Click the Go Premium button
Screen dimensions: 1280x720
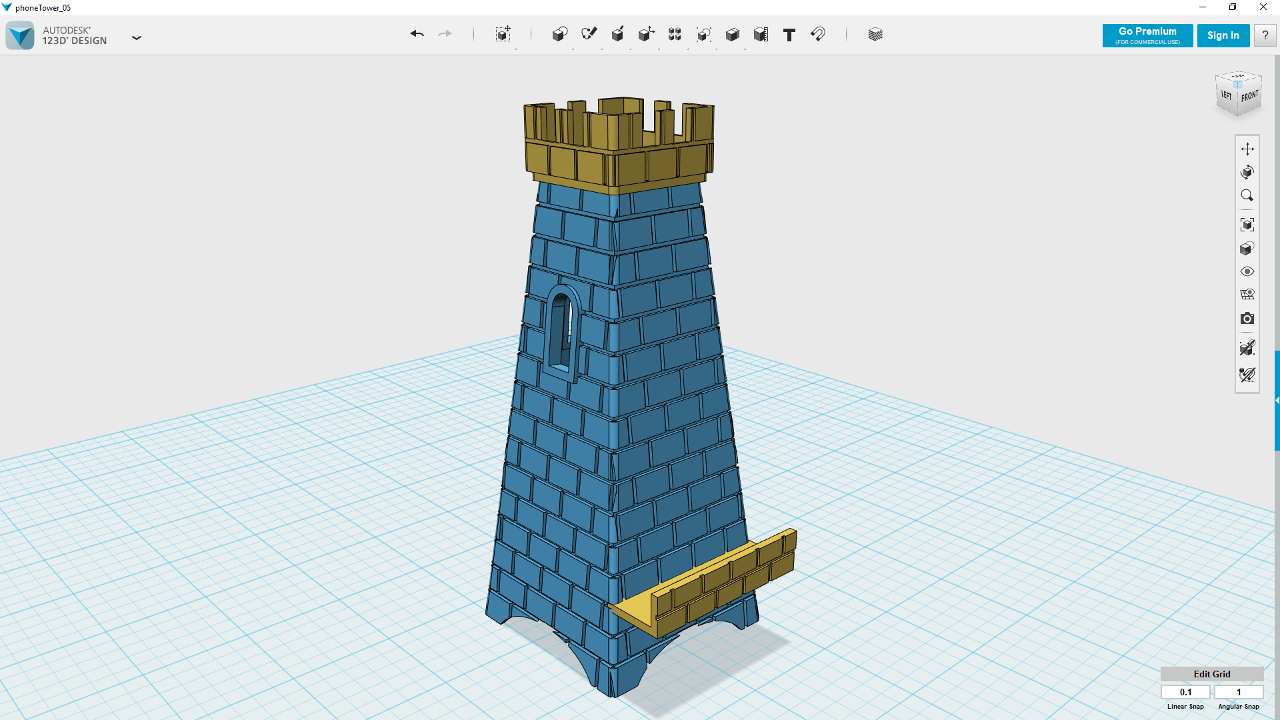click(x=1147, y=35)
